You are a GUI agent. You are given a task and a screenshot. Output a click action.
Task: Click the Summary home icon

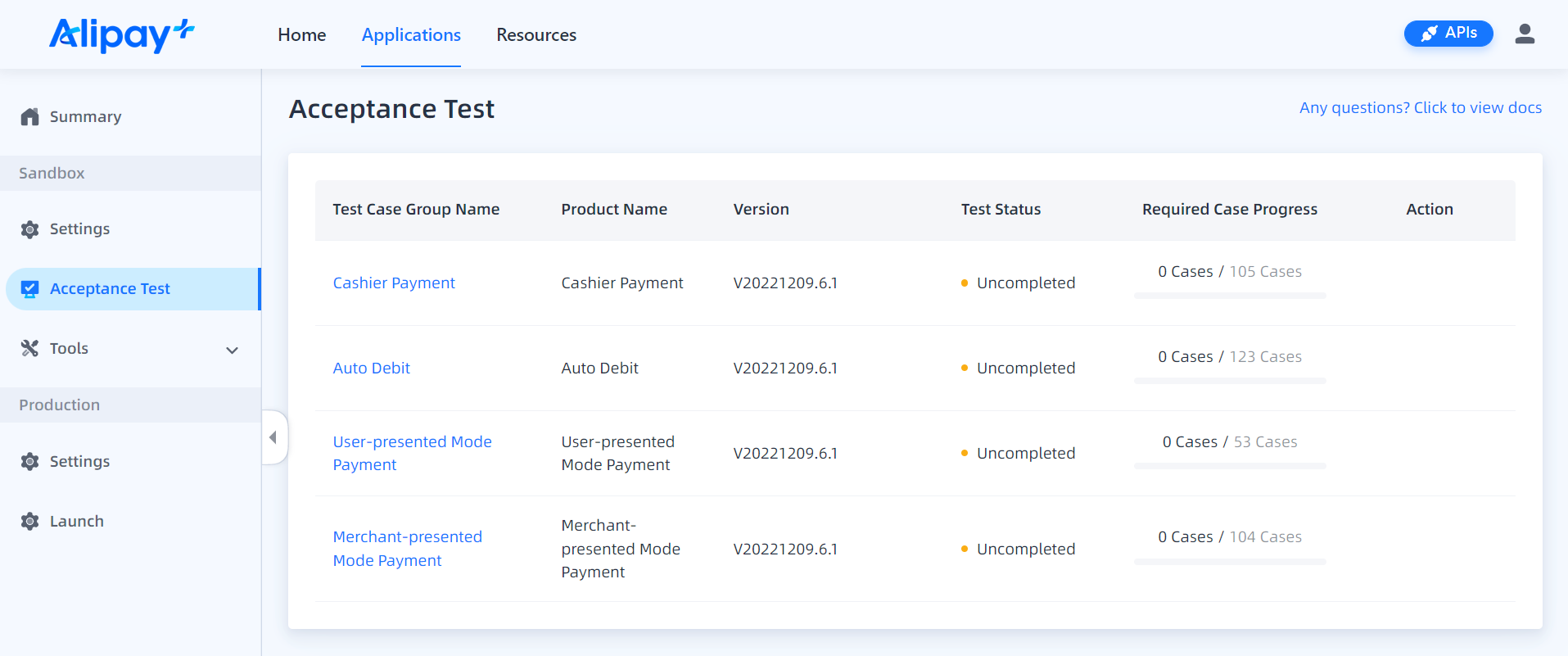[x=30, y=117]
